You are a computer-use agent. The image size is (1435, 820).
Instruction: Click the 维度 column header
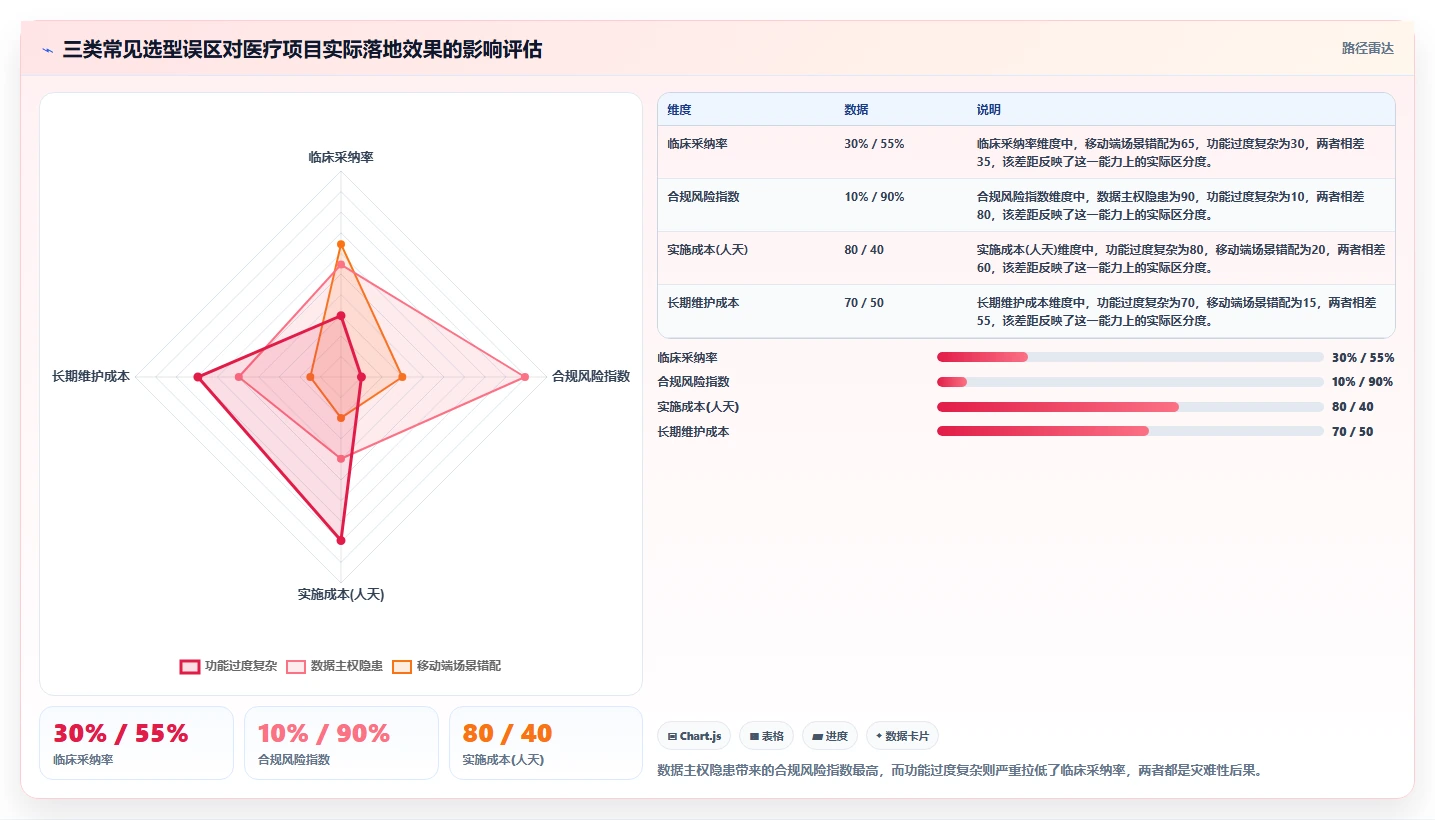[x=679, y=110]
